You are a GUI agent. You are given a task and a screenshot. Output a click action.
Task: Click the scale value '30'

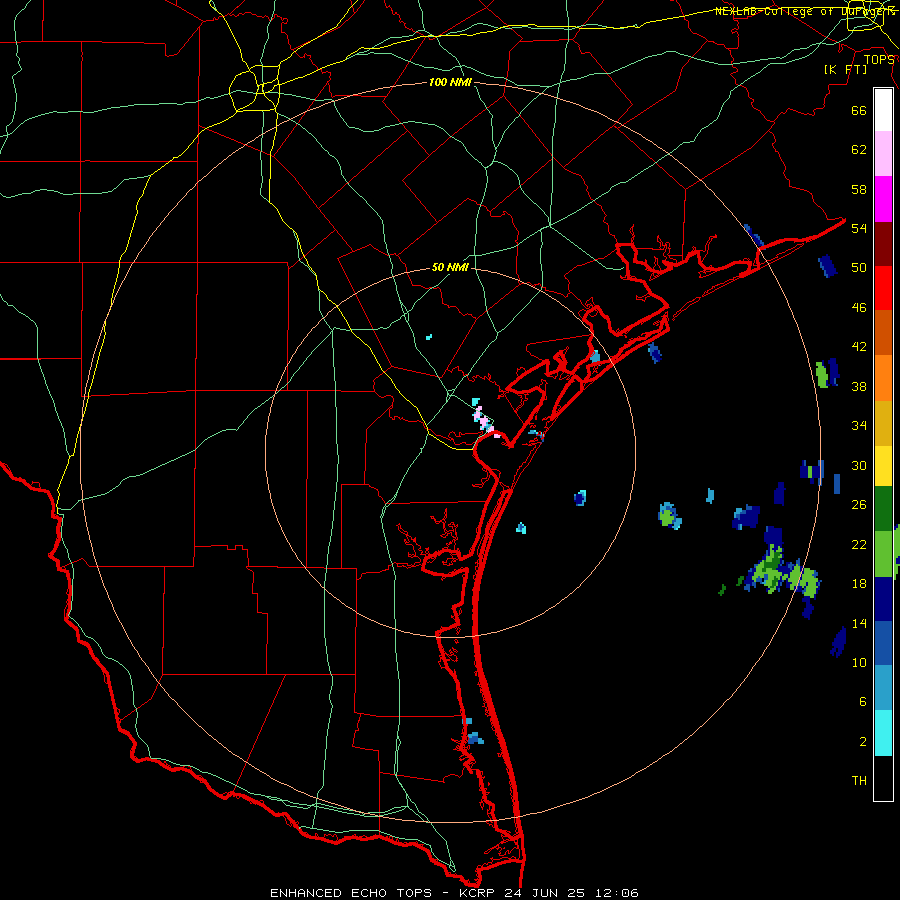pos(859,465)
